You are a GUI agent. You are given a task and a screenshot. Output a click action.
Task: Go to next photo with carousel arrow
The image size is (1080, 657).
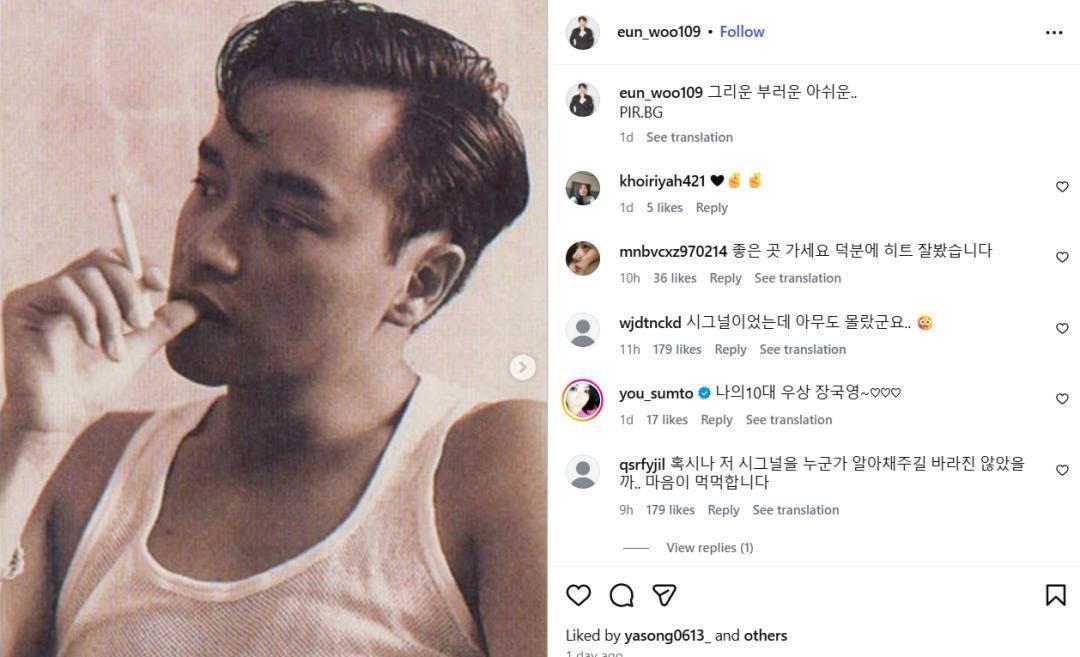pyautogui.click(x=522, y=367)
